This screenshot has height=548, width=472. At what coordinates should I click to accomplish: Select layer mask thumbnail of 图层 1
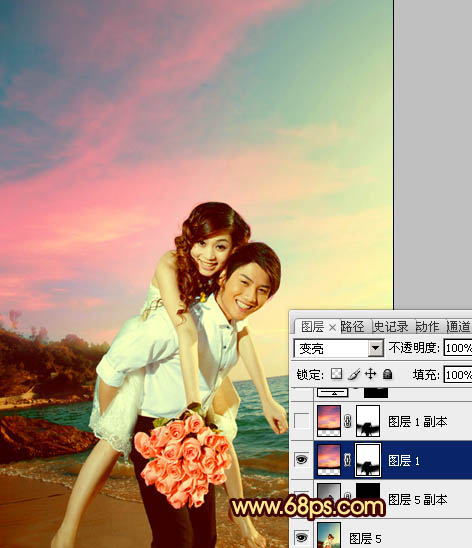coord(368,460)
